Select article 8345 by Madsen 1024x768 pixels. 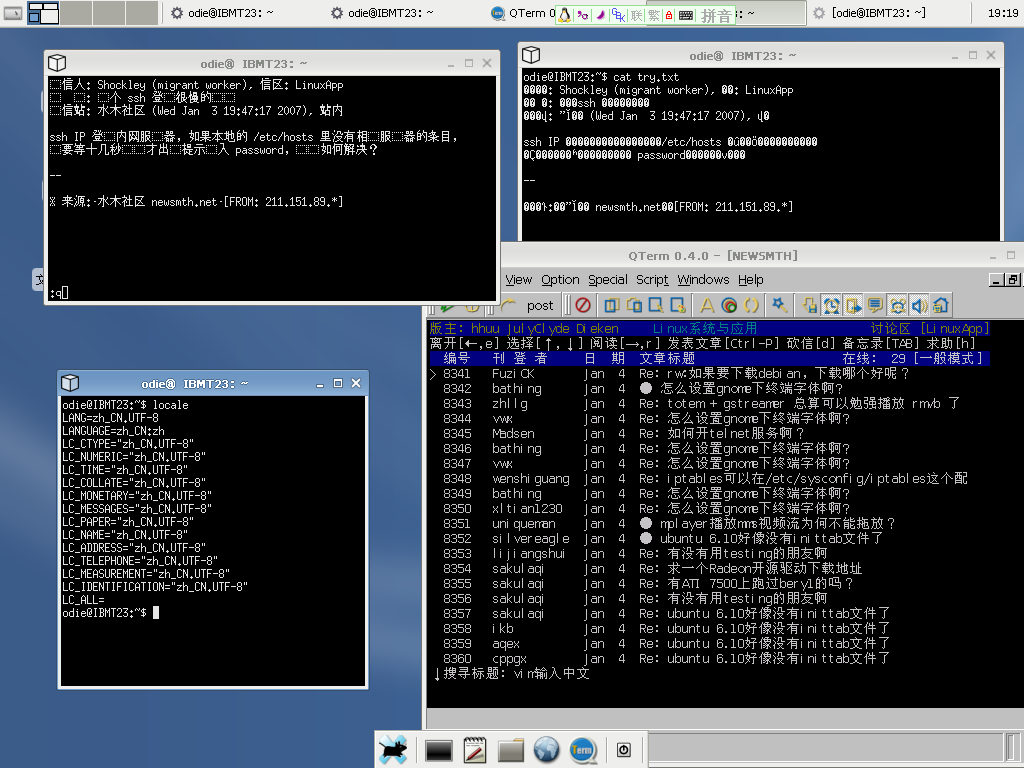pos(709,434)
